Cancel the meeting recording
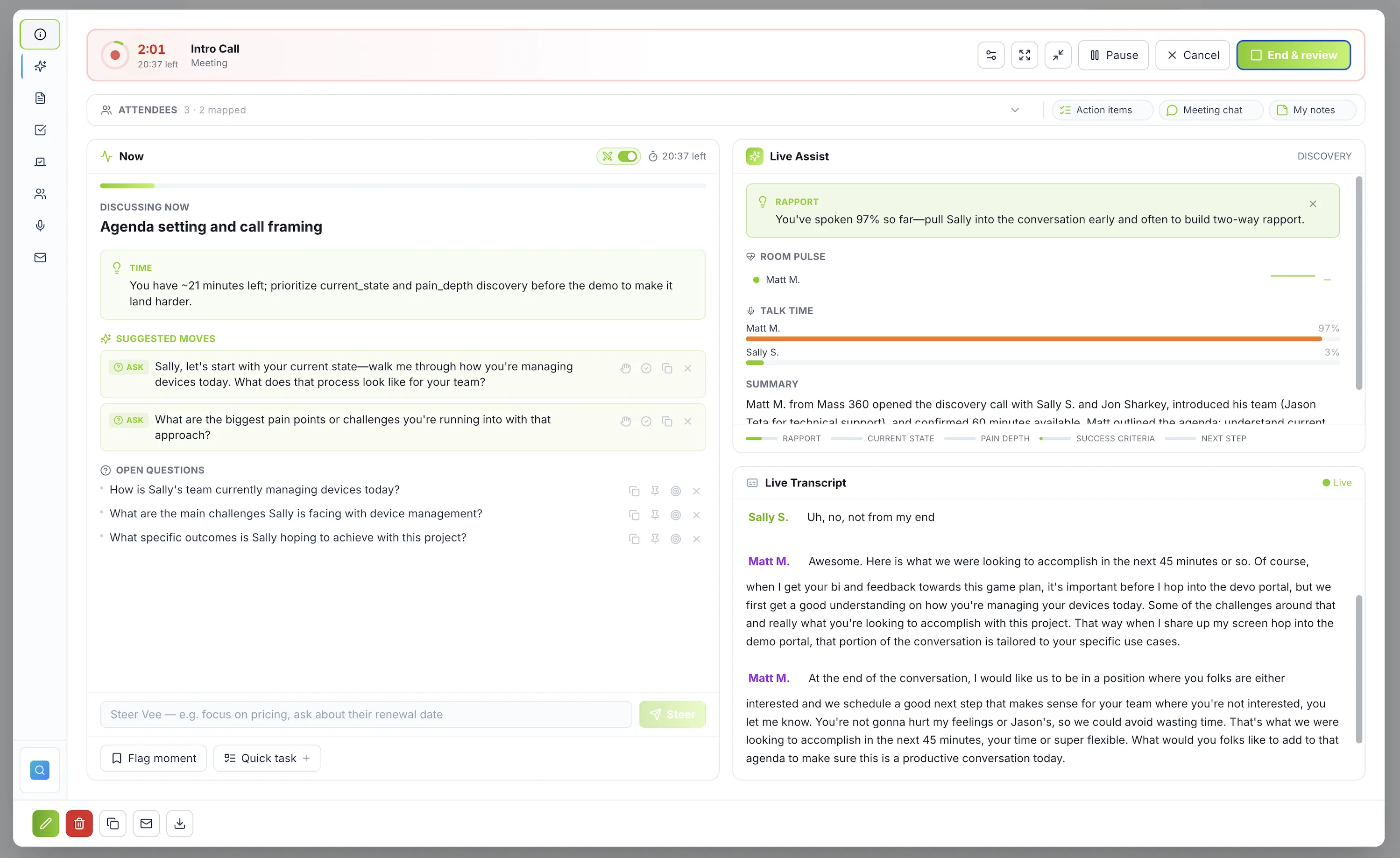This screenshot has width=1400, height=858. tap(1193, 55)
